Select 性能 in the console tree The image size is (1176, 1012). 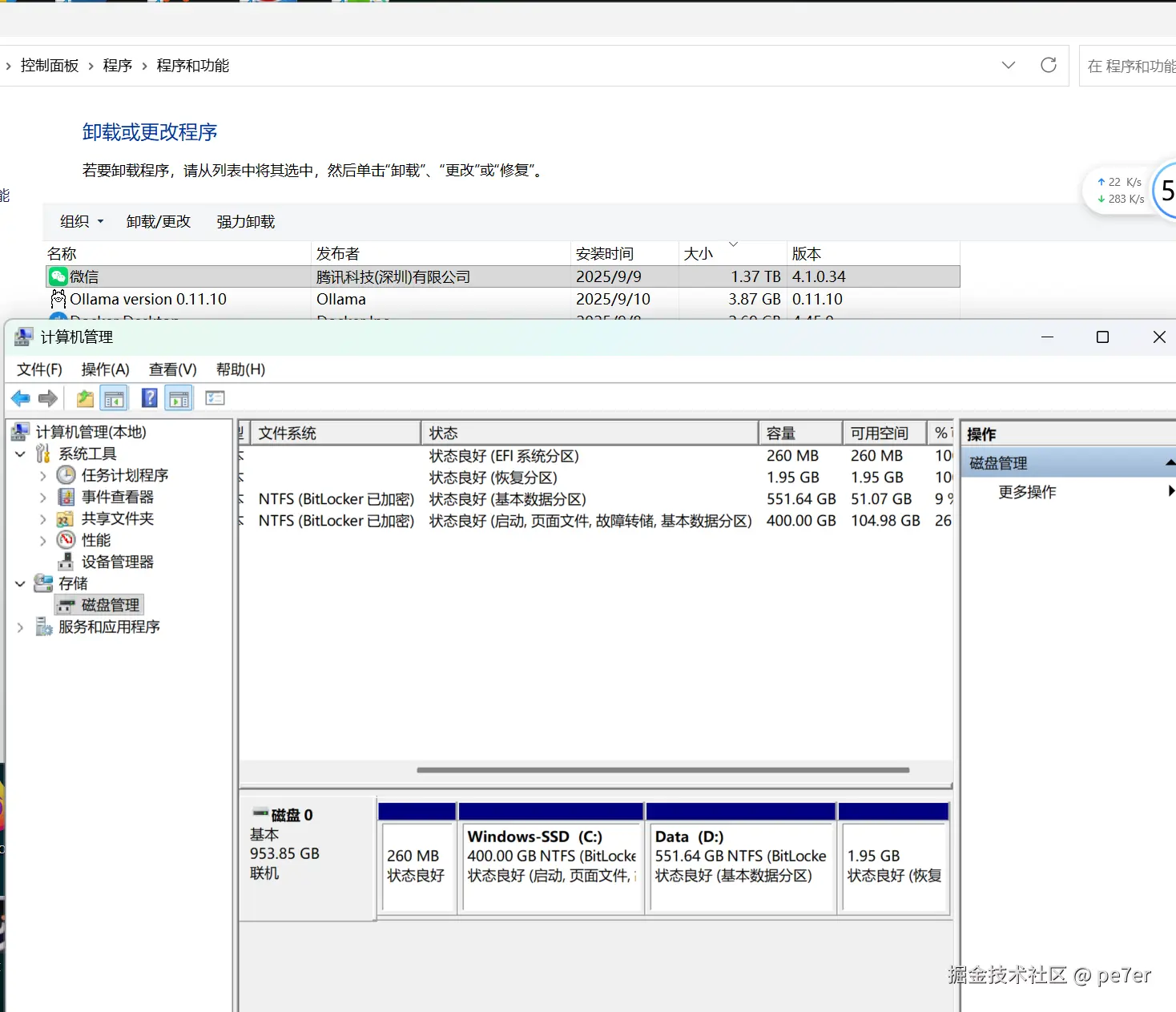click(x=95, y=539)
